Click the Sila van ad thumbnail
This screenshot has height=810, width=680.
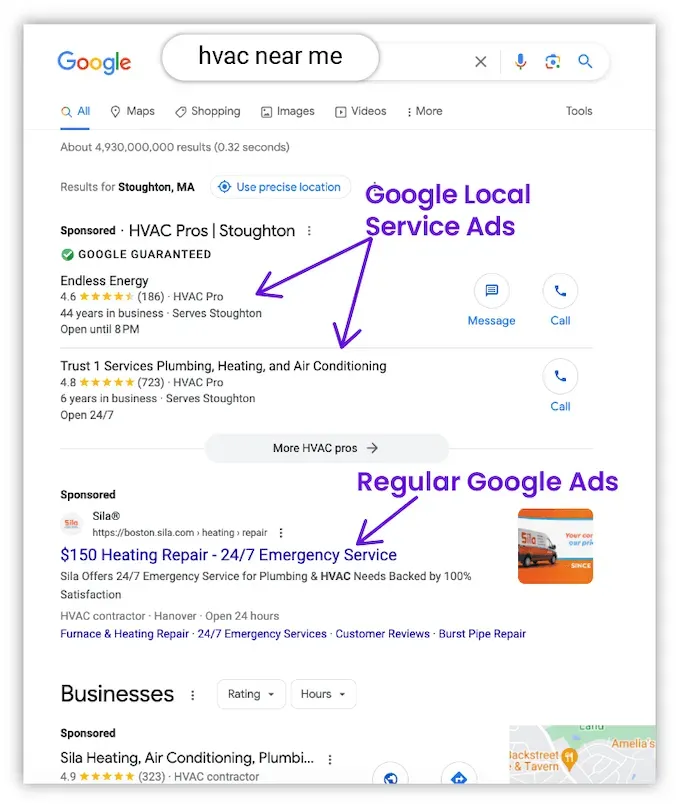(555, 547)
